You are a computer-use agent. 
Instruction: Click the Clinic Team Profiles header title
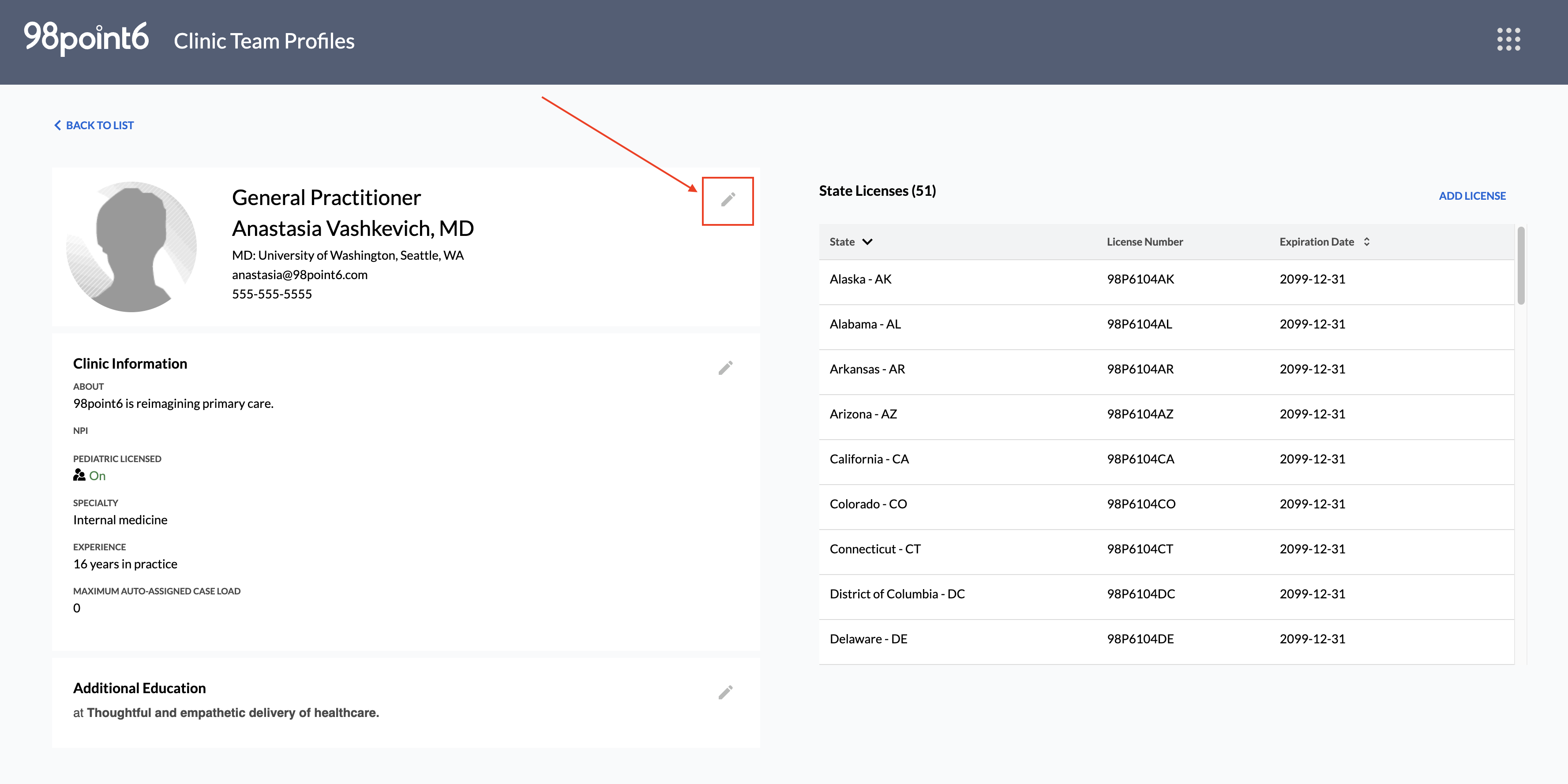[x=263, y=41]
